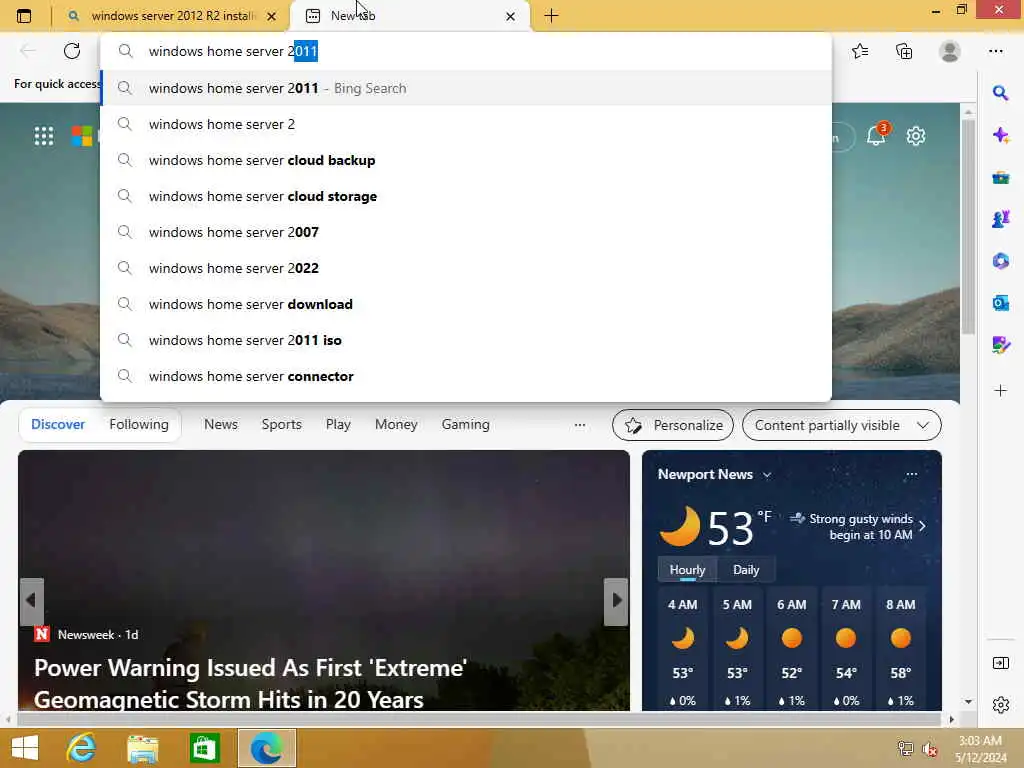Open the notifications bell icon

[876, 135]
